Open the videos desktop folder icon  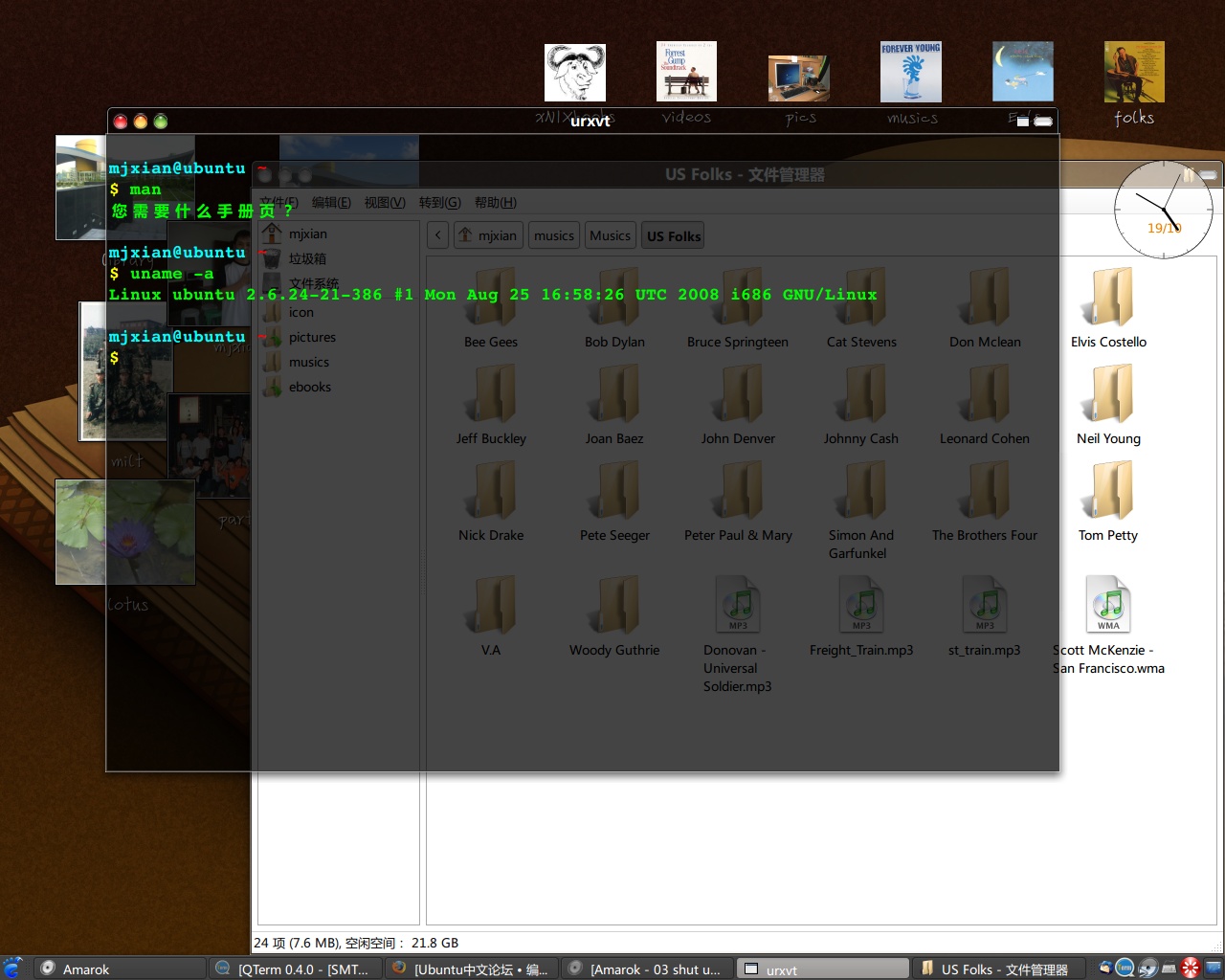coord(686,72)
